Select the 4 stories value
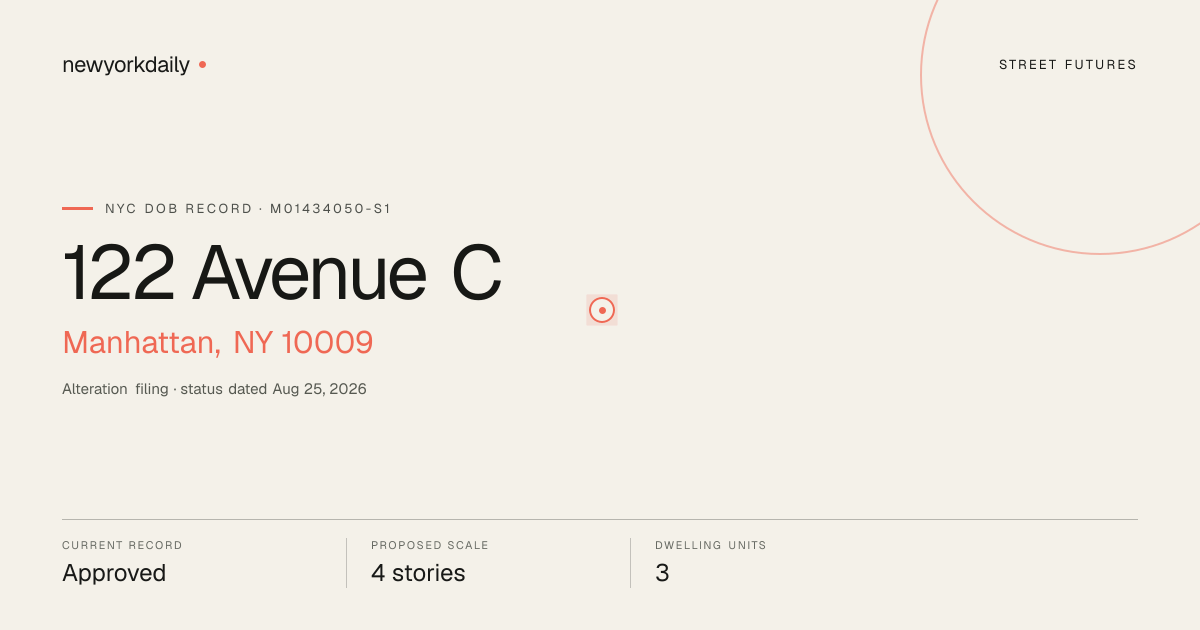This screenshot has height=630, width=1200. [x=418, y=574]
